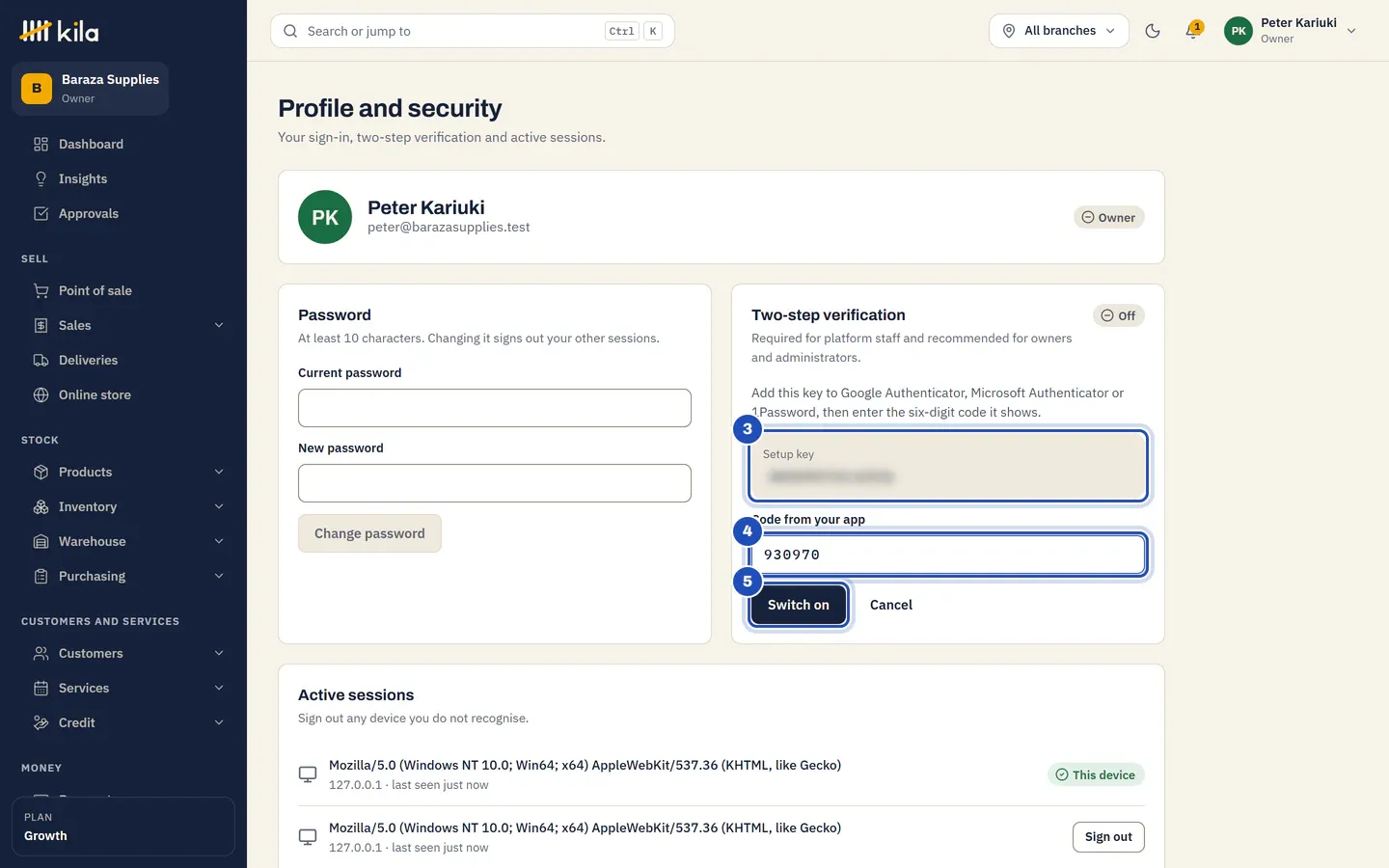The height and width of the screenshot is (868, 1389).
Task: Click the Credit handshake icon
Action: pos(41,722)
